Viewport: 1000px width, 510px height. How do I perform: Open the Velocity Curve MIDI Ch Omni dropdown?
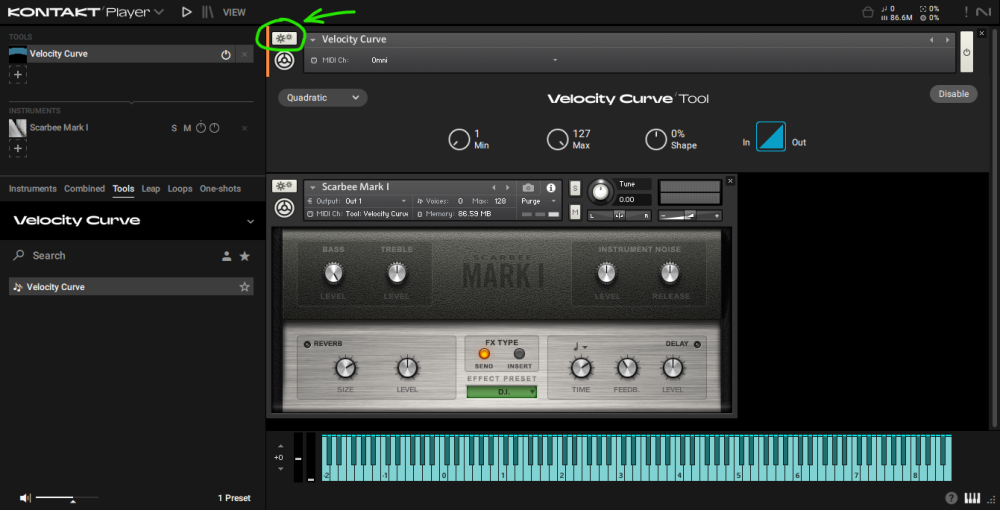[x=464, y=60]
